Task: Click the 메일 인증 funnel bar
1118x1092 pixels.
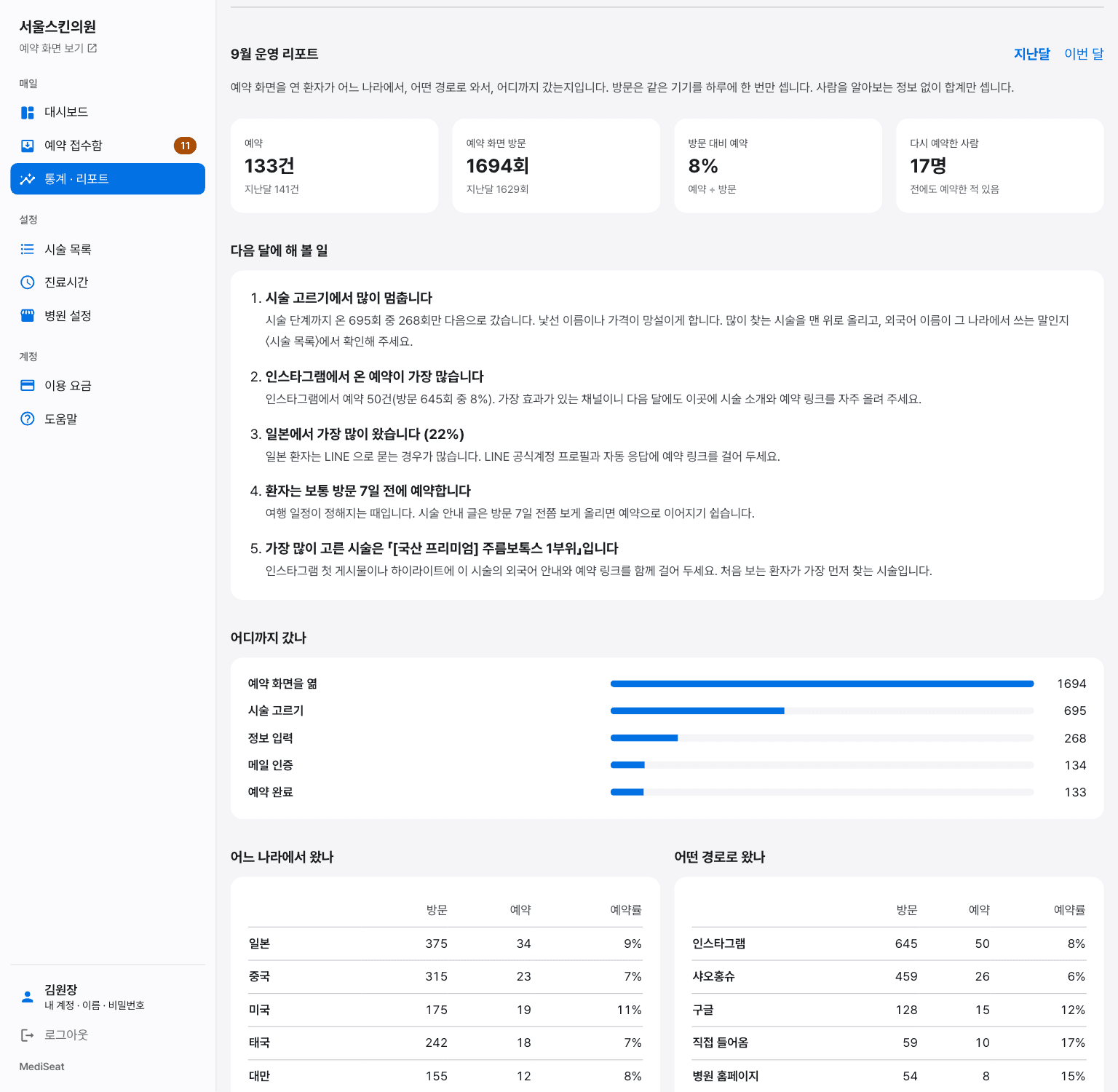Action: click(x=822, y=765)
